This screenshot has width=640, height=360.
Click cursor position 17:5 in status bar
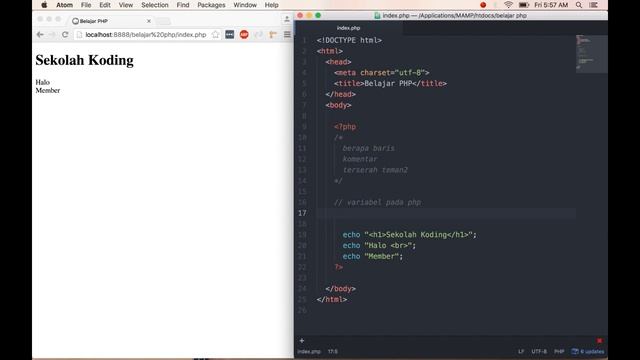click(x=333, y=351)
